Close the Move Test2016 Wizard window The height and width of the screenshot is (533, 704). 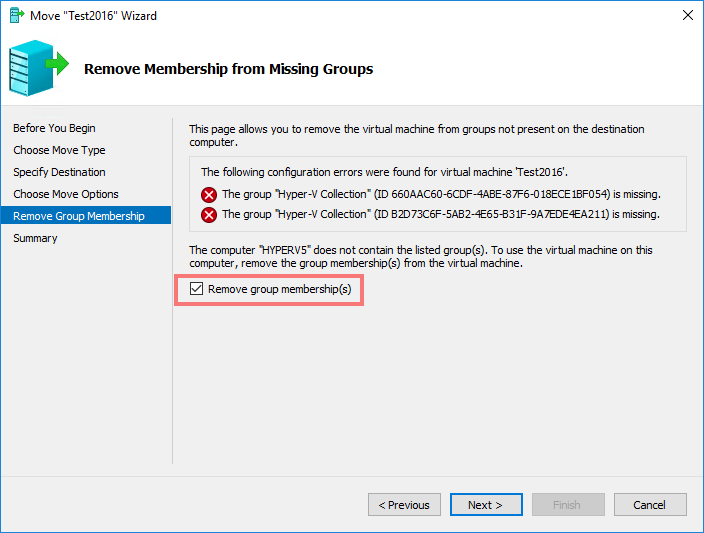coord(687,15)
